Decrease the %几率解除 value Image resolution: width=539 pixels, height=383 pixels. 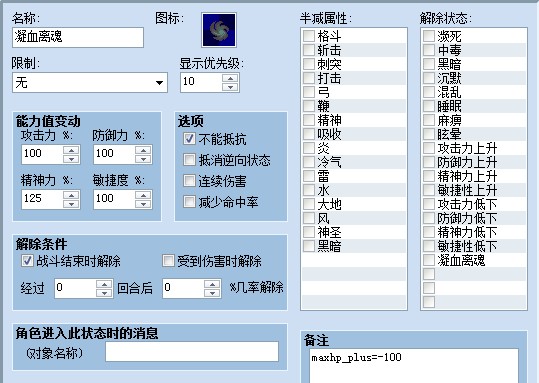point(212,293)
